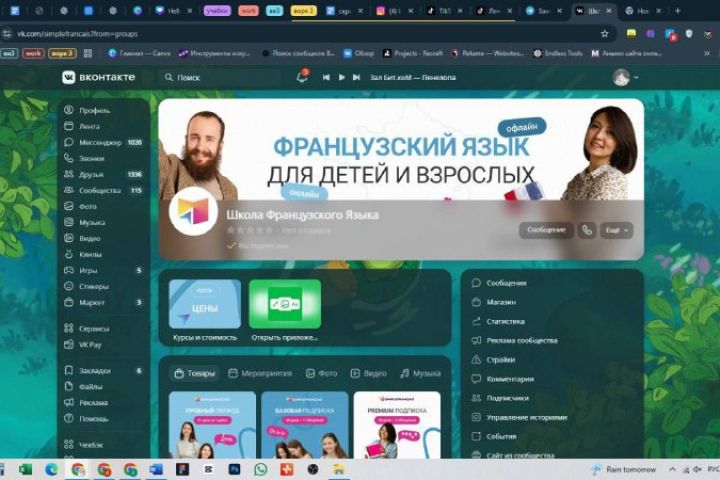This screenshot has width=720, height=480.
Task: Click the Маркет bag icon
Action: pos(69,302)
